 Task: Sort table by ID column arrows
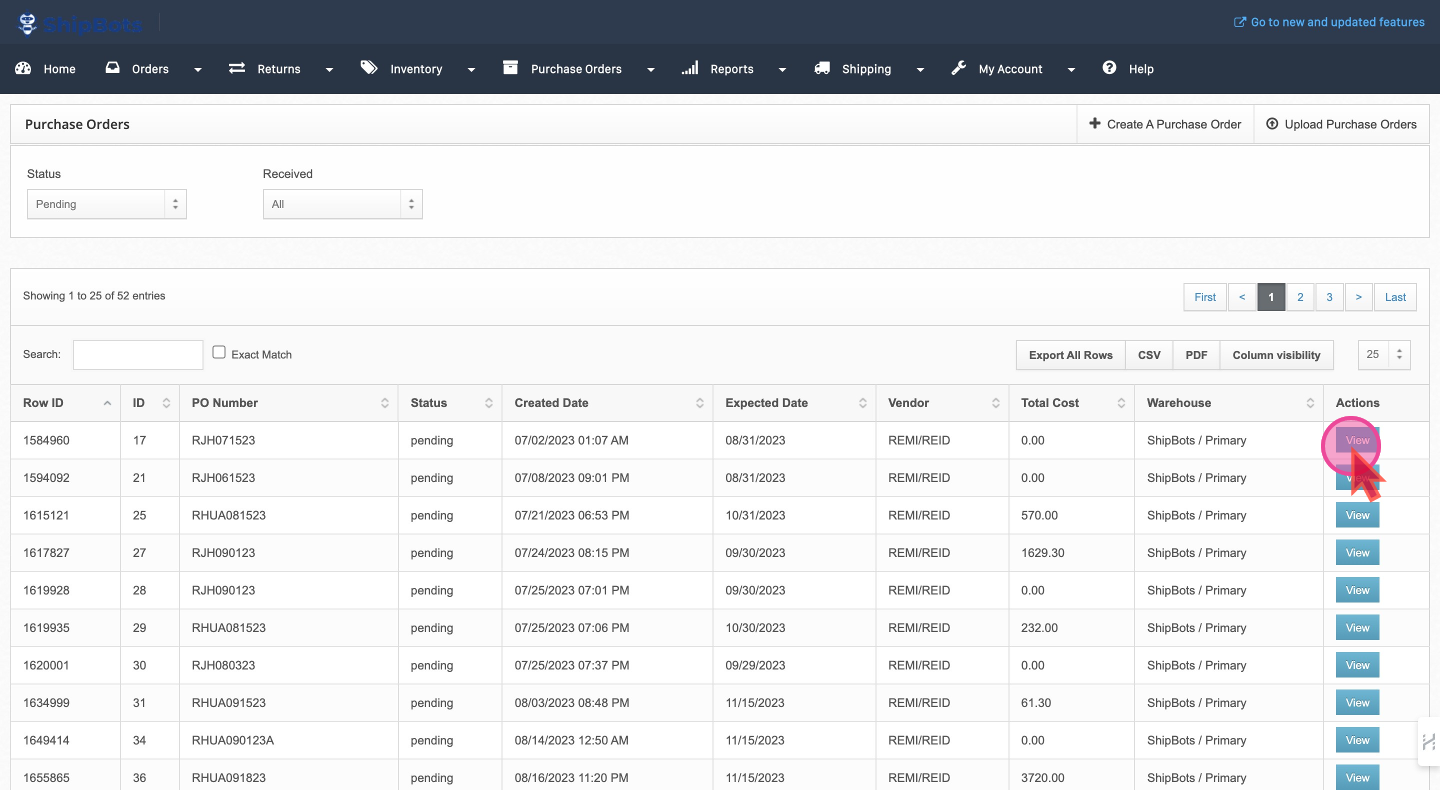(x=166, y=403)
